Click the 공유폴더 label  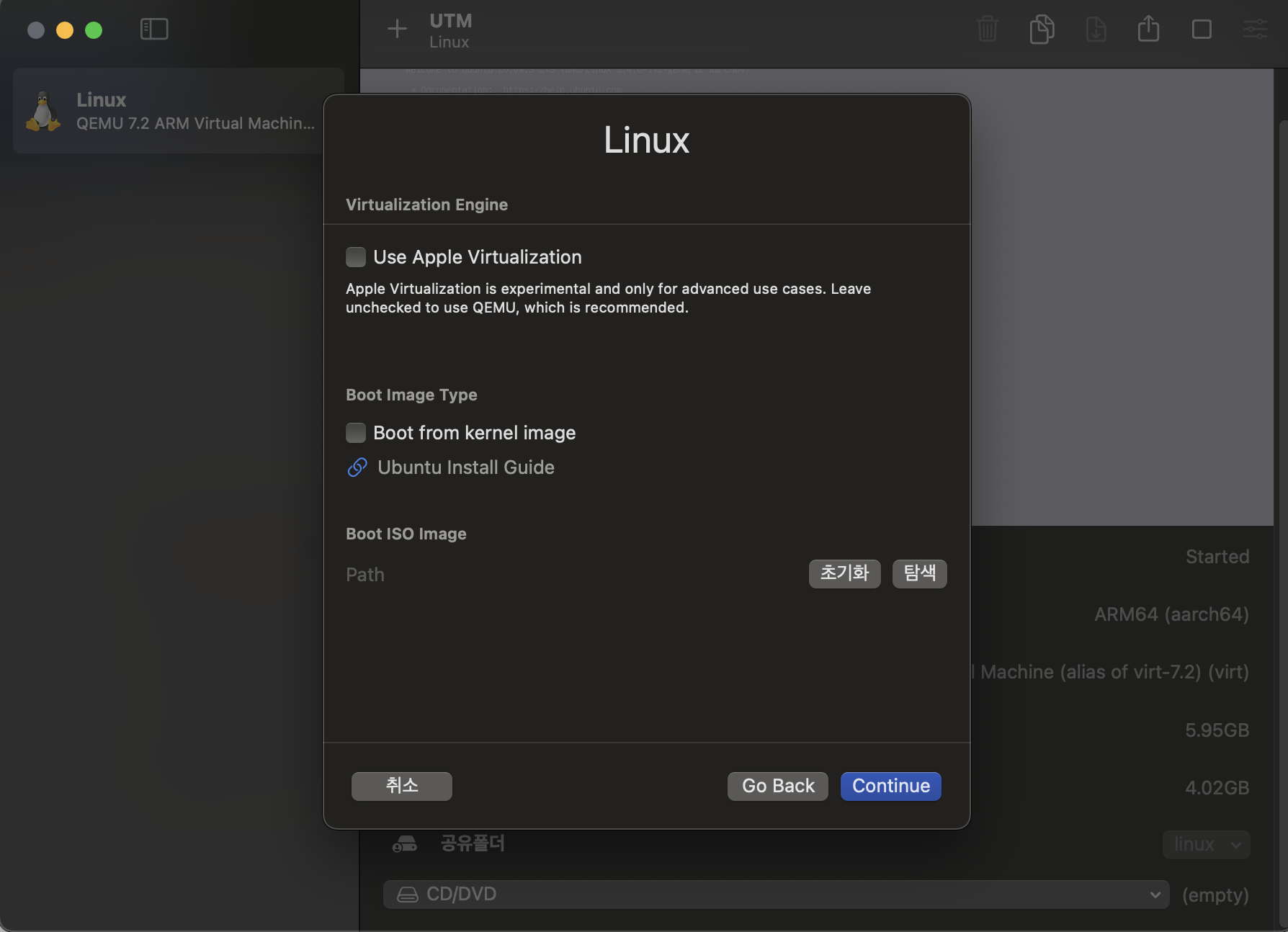(473, 843)
